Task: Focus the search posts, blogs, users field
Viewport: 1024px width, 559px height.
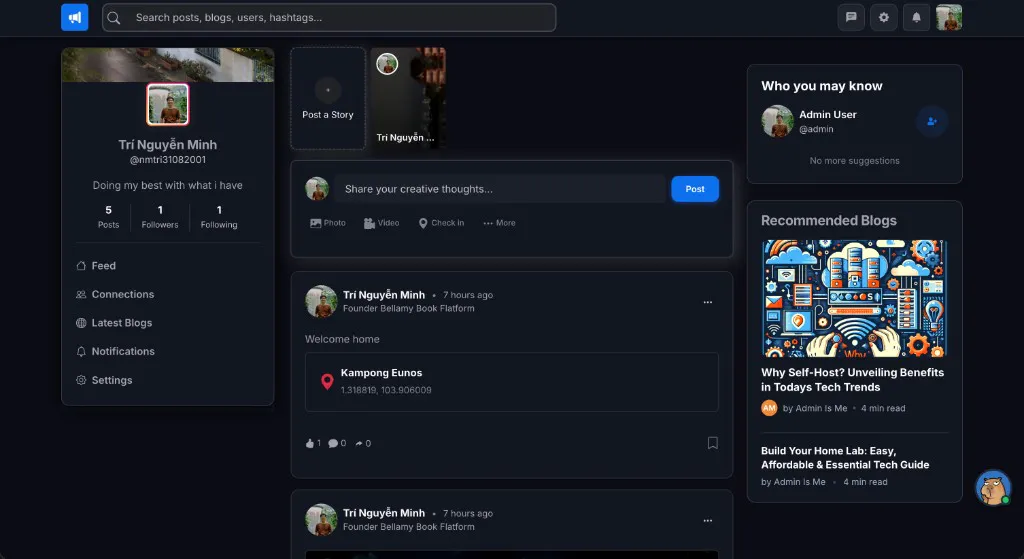Action: coord(329,18)
